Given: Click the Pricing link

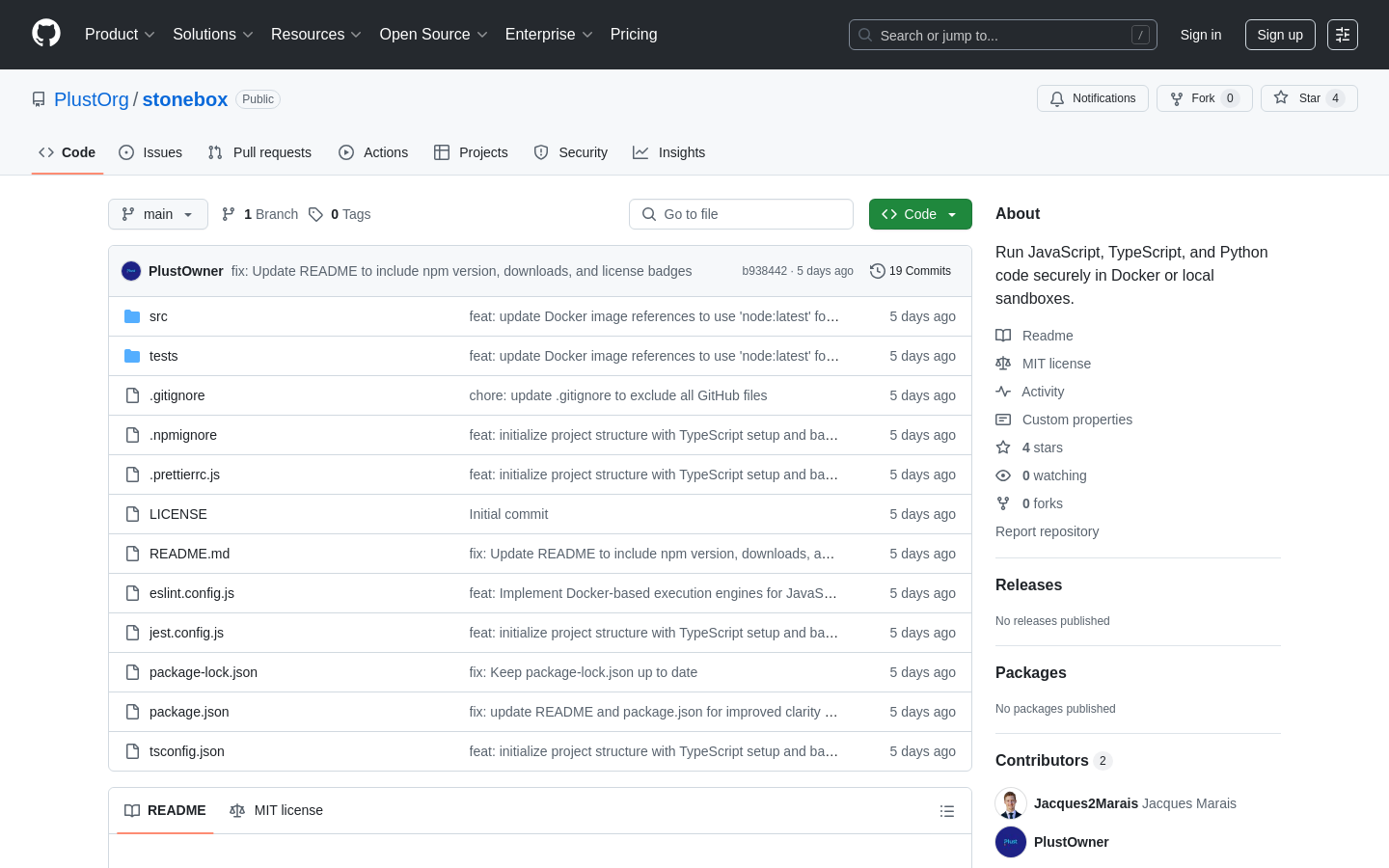Looking at the screenshot, I should pyautogui.click(x=634, y=35).
